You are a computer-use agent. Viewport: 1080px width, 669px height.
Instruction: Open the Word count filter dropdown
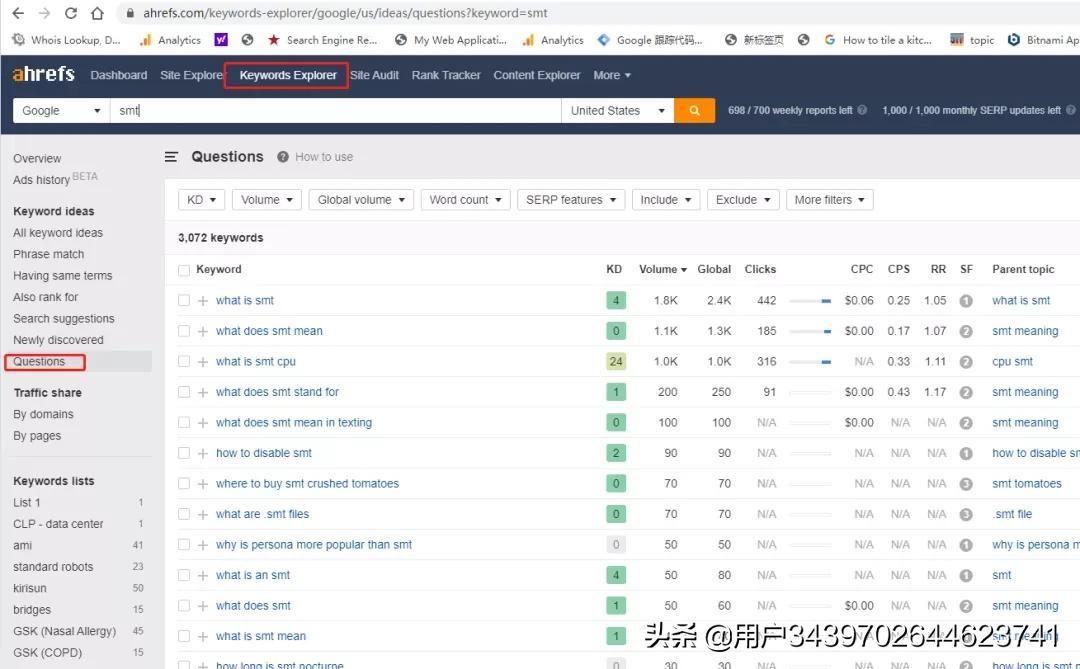[x=466, y=200]
